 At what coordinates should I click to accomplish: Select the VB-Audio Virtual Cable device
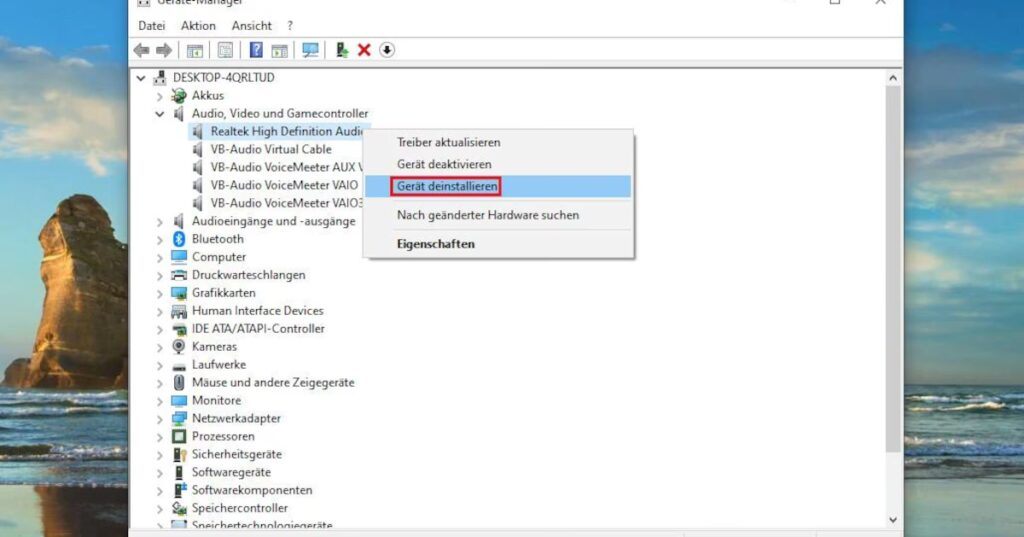(270, 150)
